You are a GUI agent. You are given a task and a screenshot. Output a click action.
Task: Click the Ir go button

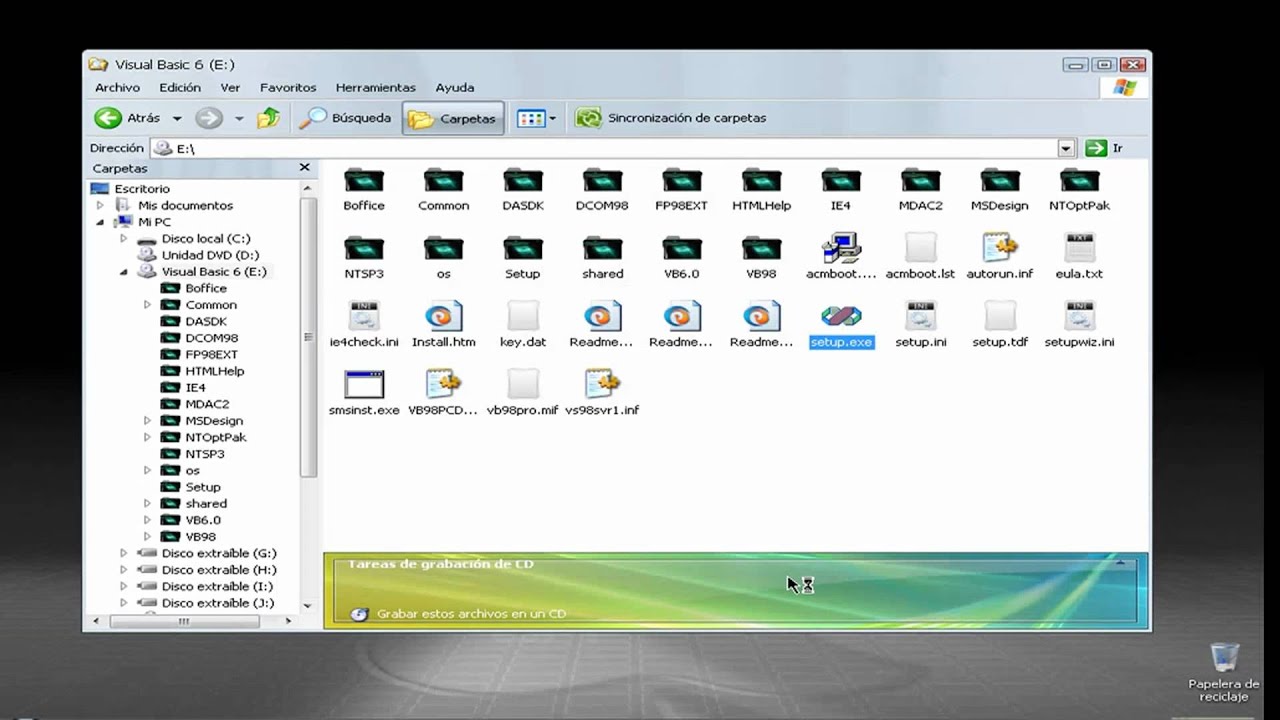[1105, 148]
